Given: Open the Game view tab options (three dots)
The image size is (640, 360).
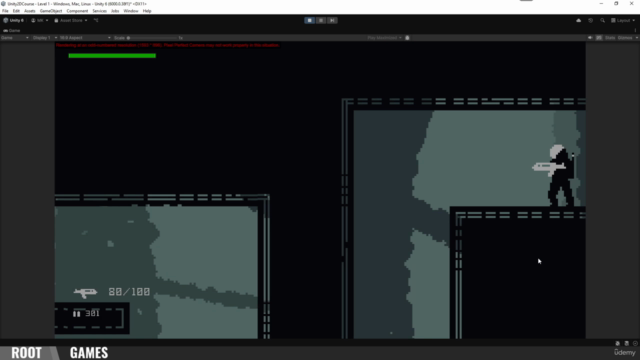Looking at the screenshot, I should (x=635, y=31).
